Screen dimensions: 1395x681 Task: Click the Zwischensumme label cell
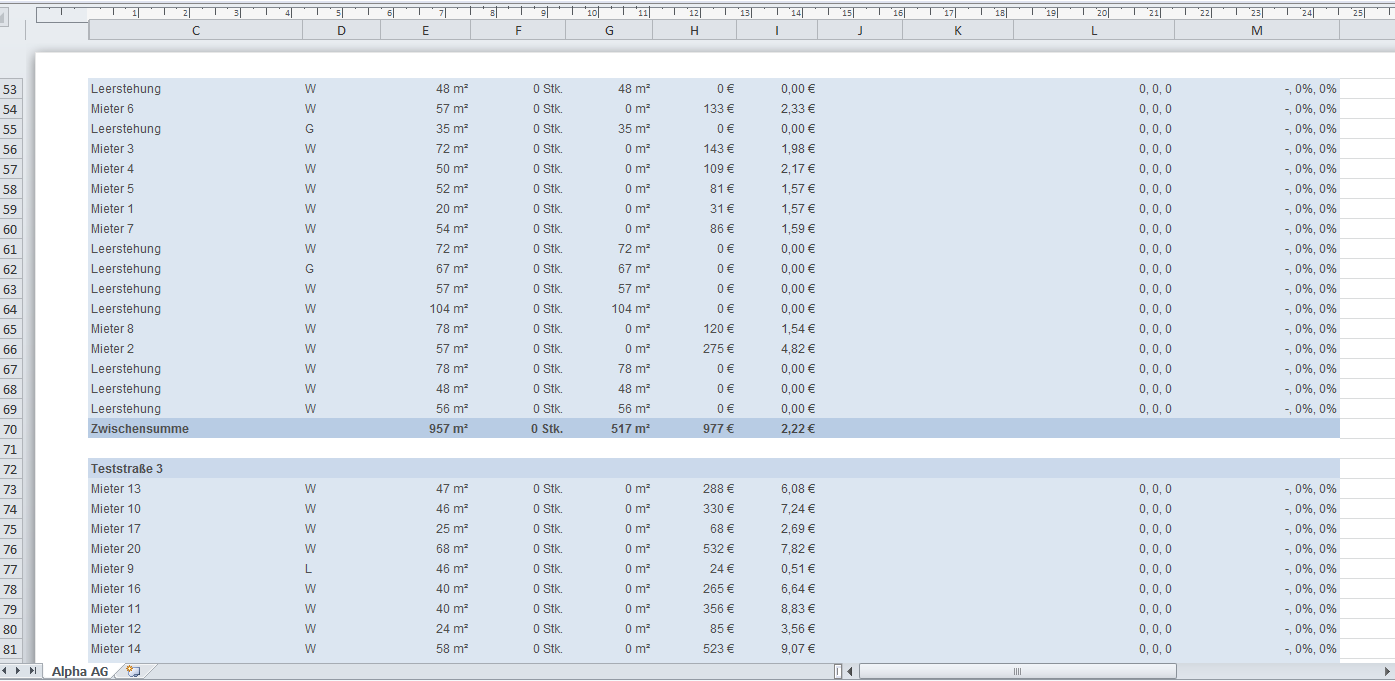(196, 429)
